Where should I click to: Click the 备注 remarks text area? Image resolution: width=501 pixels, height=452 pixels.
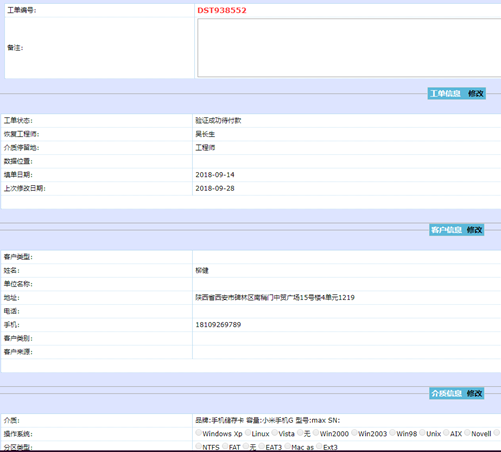tap(349, 48)
